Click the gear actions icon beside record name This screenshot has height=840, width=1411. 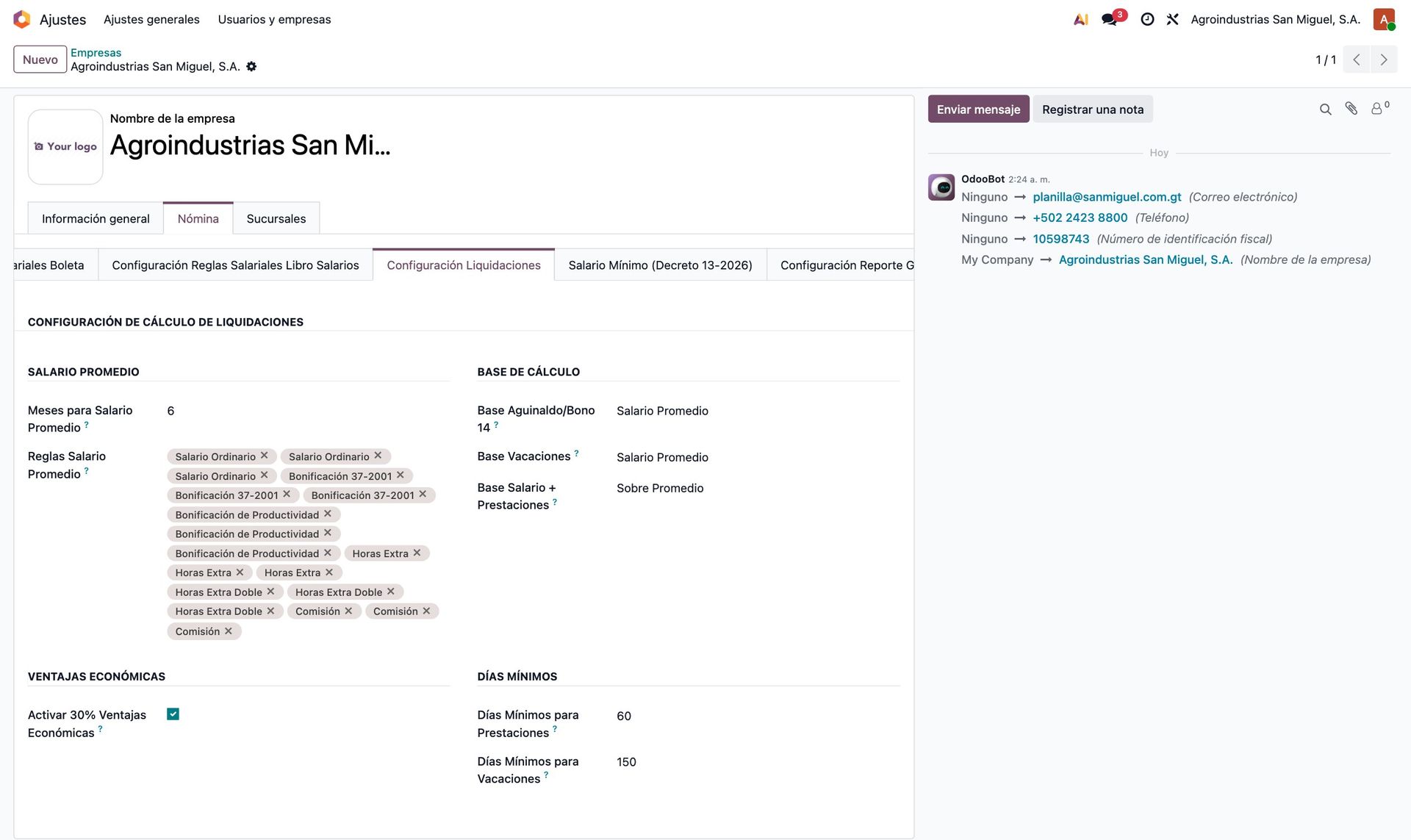click(251, 66)
